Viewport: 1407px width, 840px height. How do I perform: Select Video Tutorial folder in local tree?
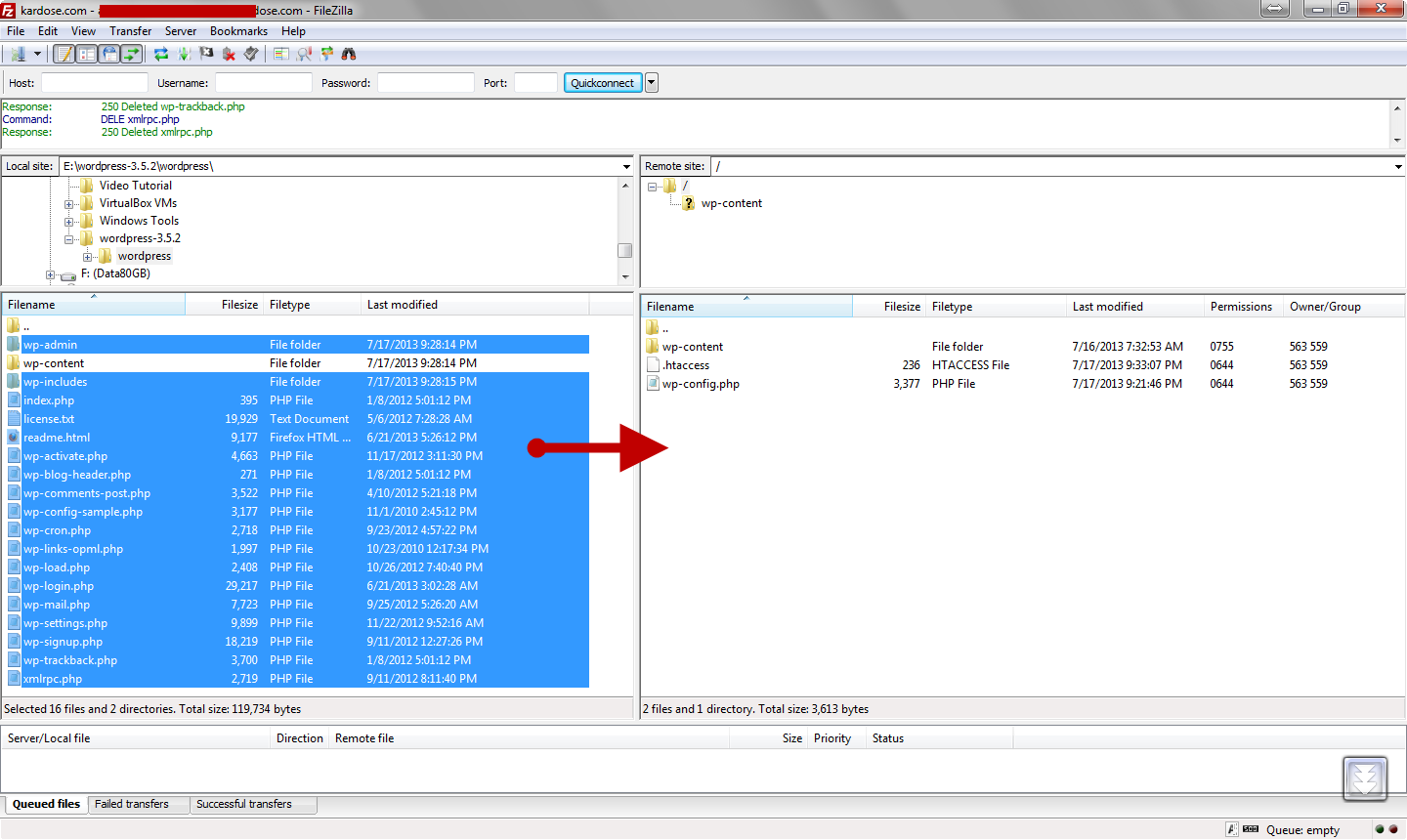(135, 186)
